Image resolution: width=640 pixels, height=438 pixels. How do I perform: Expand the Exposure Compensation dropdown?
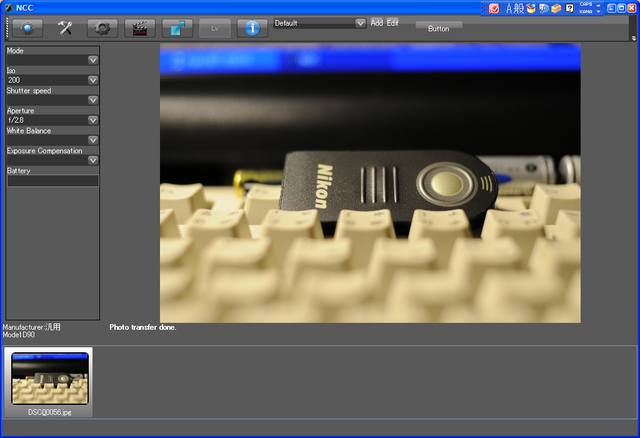(93, 160)
